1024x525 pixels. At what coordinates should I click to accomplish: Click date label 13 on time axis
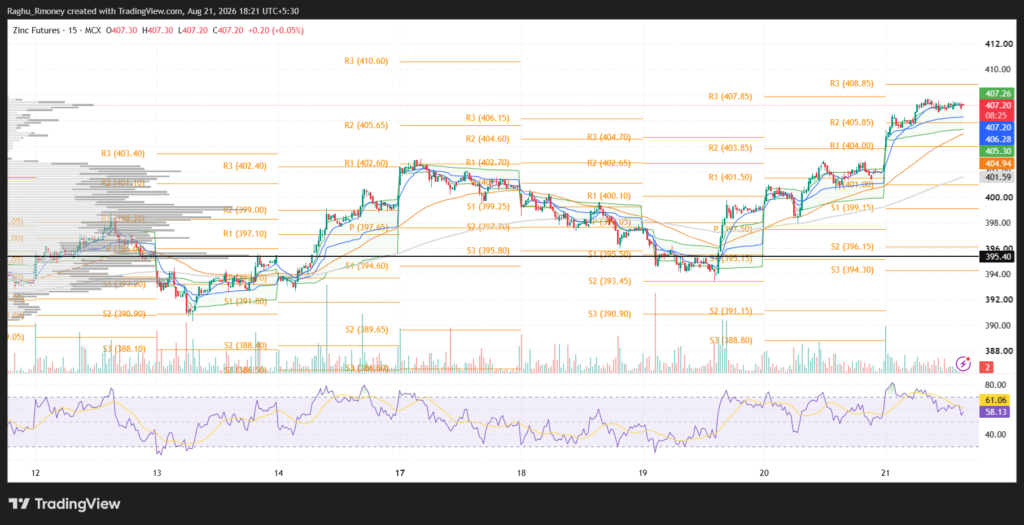coord(157,473)
